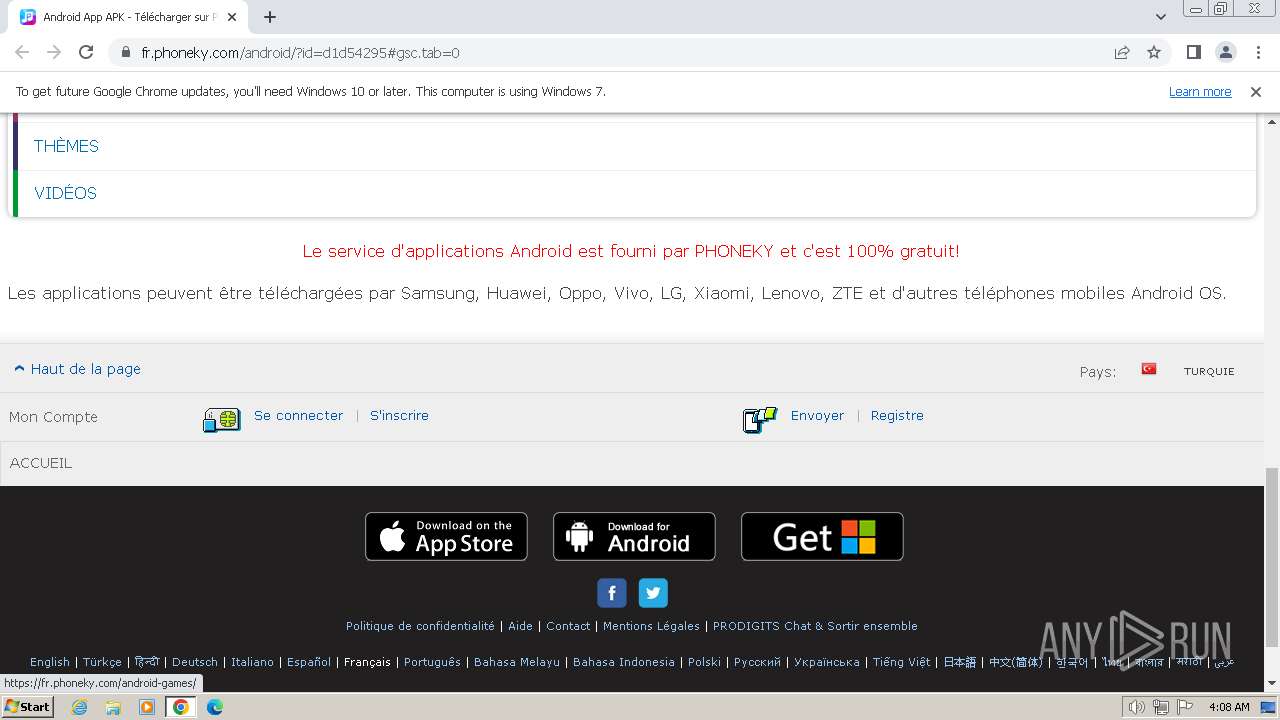Click the Get Microsoft store badge
This screenshot has width=1280, height=720.
pos(822,536)
